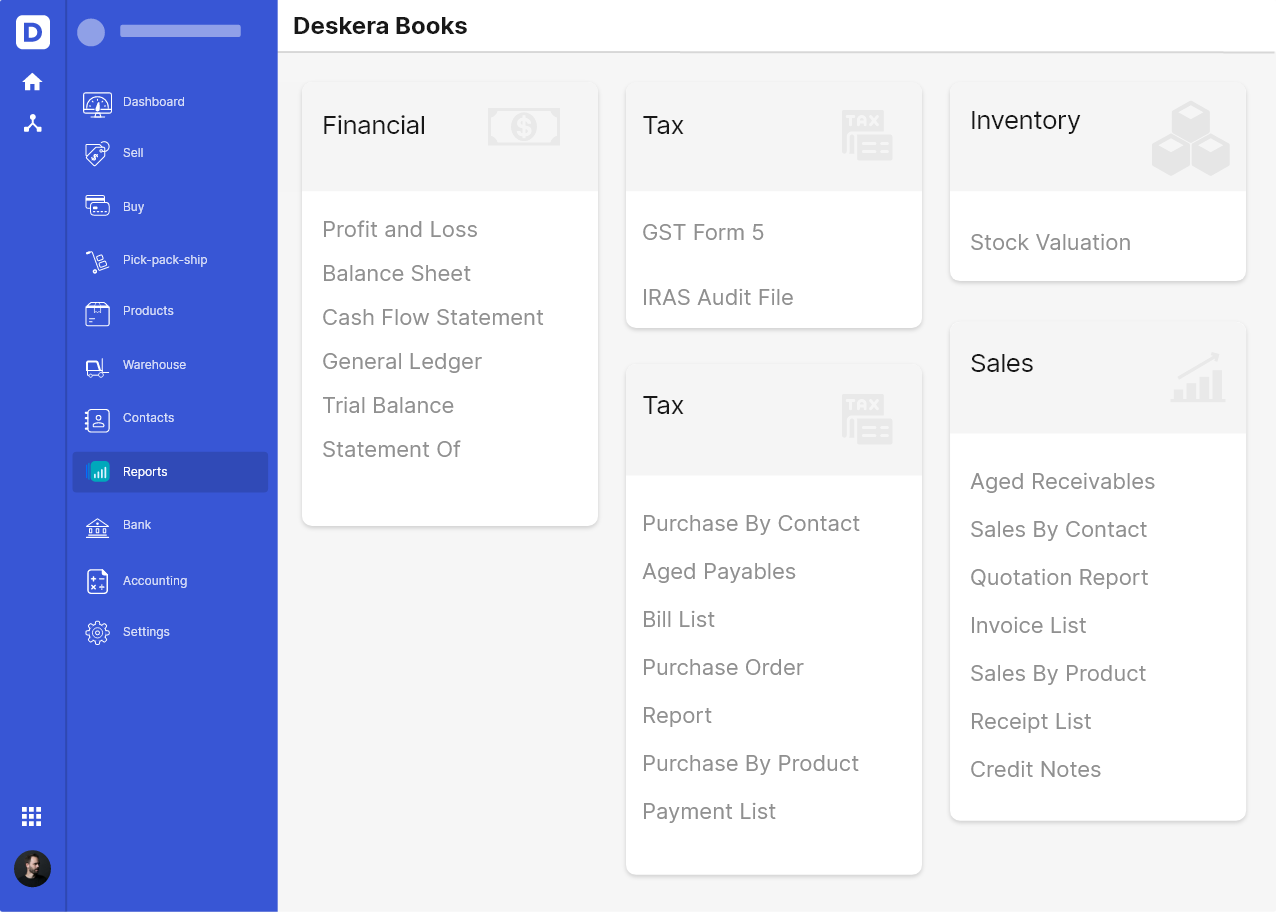Click the Reports bar chart icon

[x=98, y=472]
